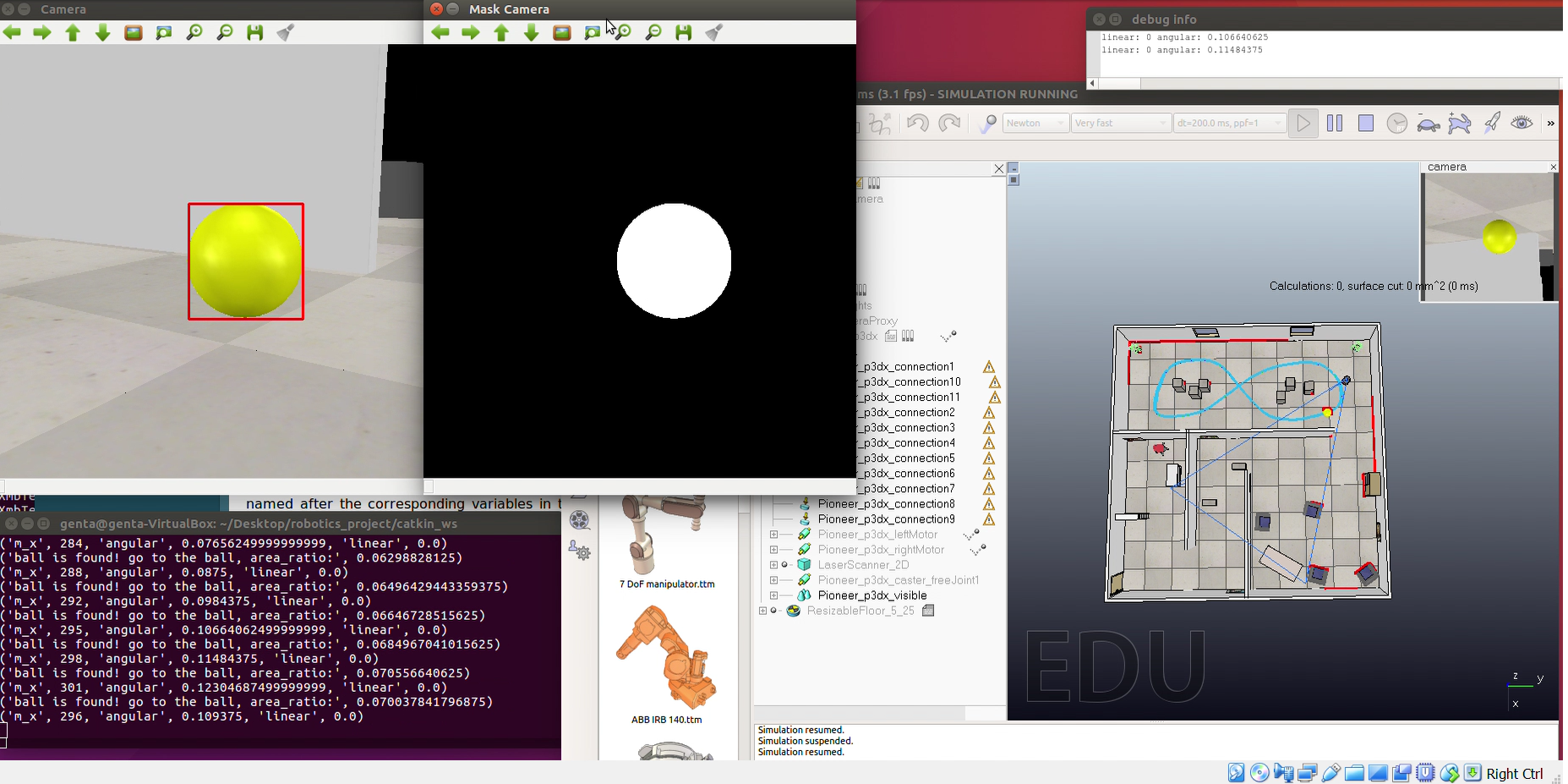Click the rocket threaded rendering icon
The height and width of the screenshot is (784, 1568).
tap(1492, 123)
